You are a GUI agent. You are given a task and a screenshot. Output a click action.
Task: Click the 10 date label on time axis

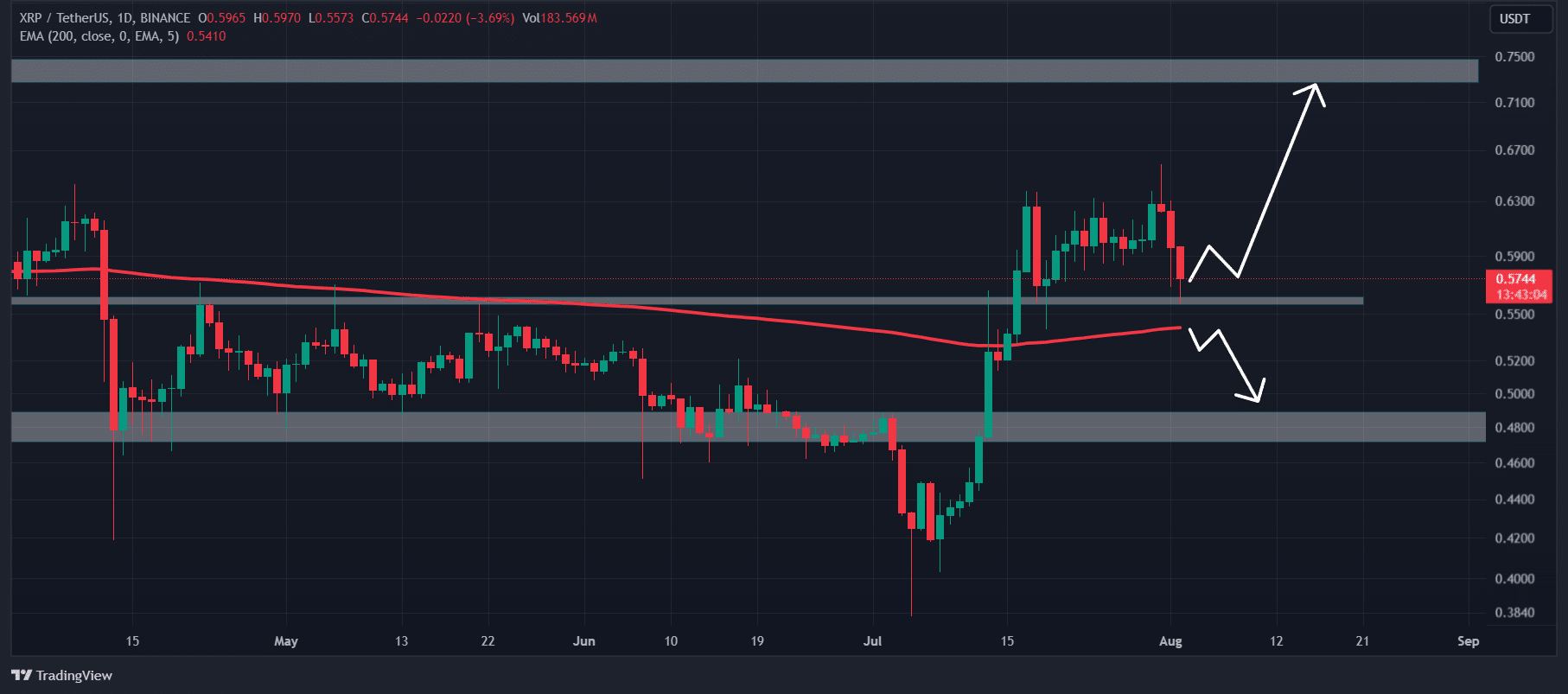tap(671, 641)
